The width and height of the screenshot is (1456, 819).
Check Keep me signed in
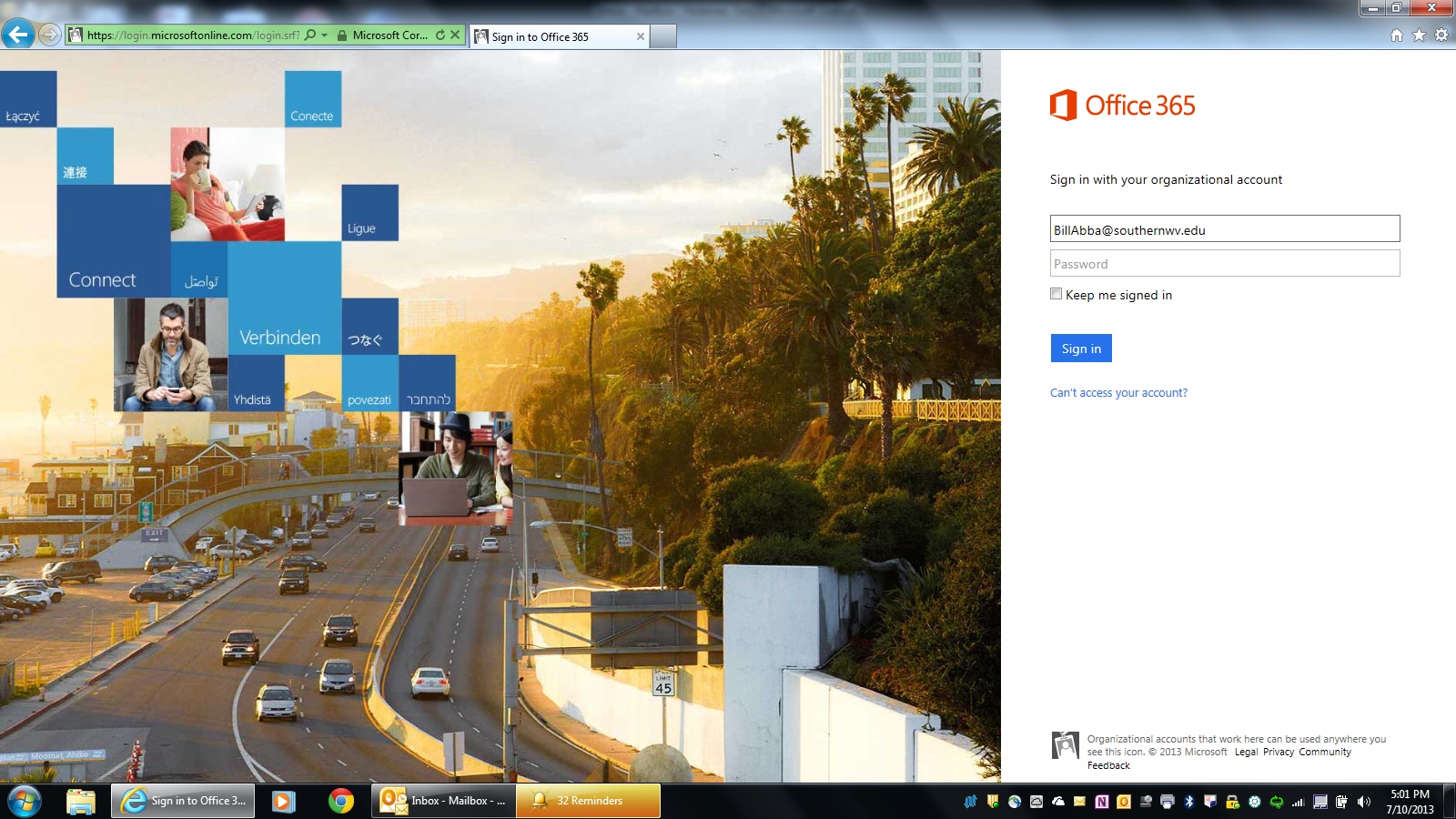(1056, 294)
